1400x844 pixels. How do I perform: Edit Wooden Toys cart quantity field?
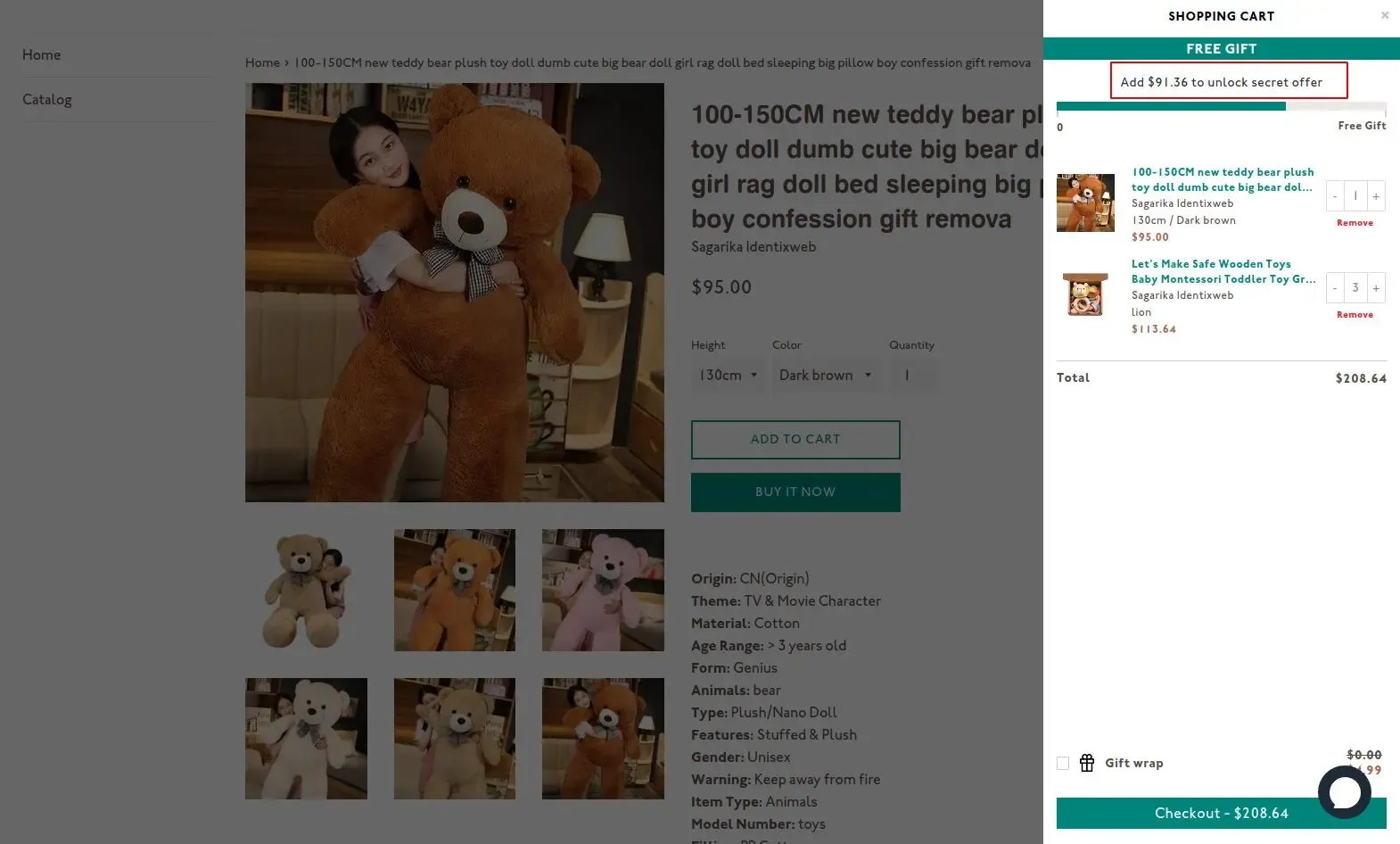click(x=1355, y=288)
